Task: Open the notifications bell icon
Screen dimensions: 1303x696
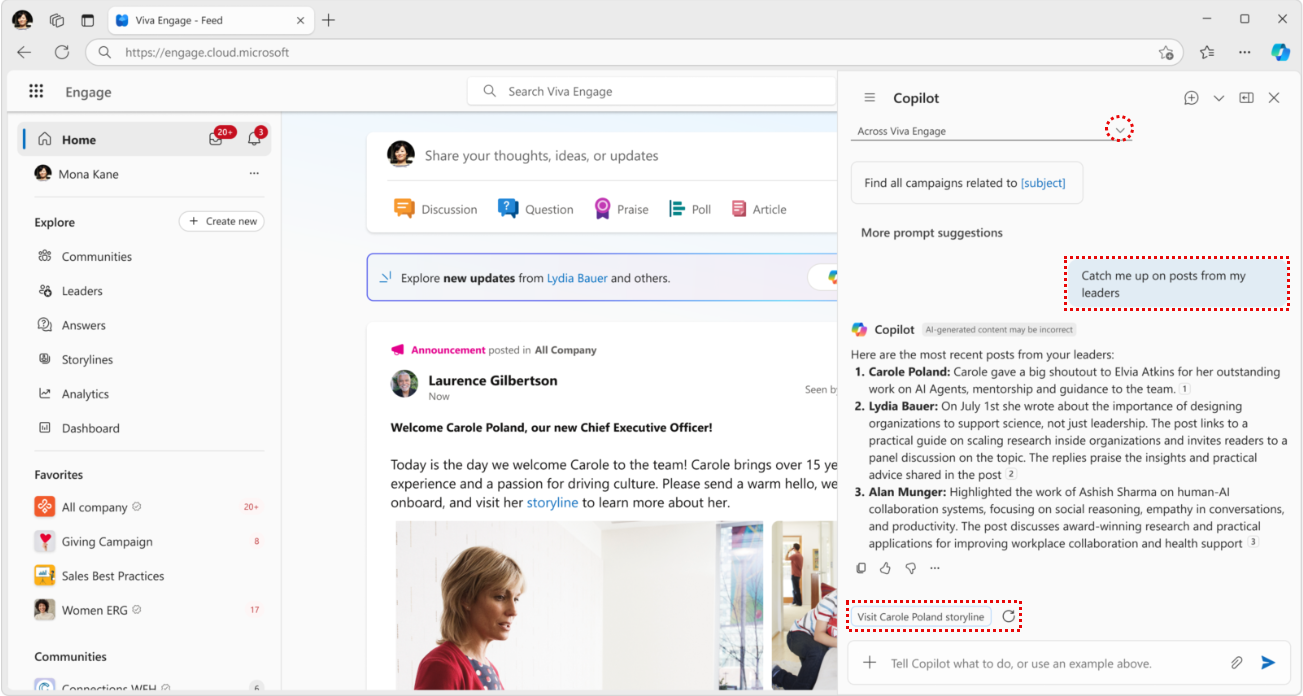Action: (254, 139)
